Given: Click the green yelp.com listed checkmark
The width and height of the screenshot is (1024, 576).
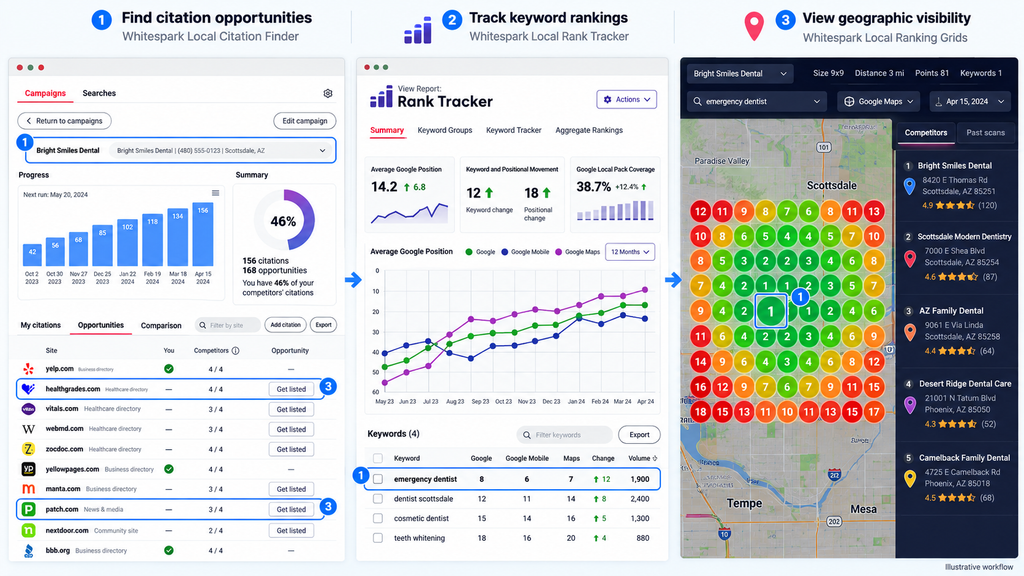Looking at the screenshot, I should [168, 369].
